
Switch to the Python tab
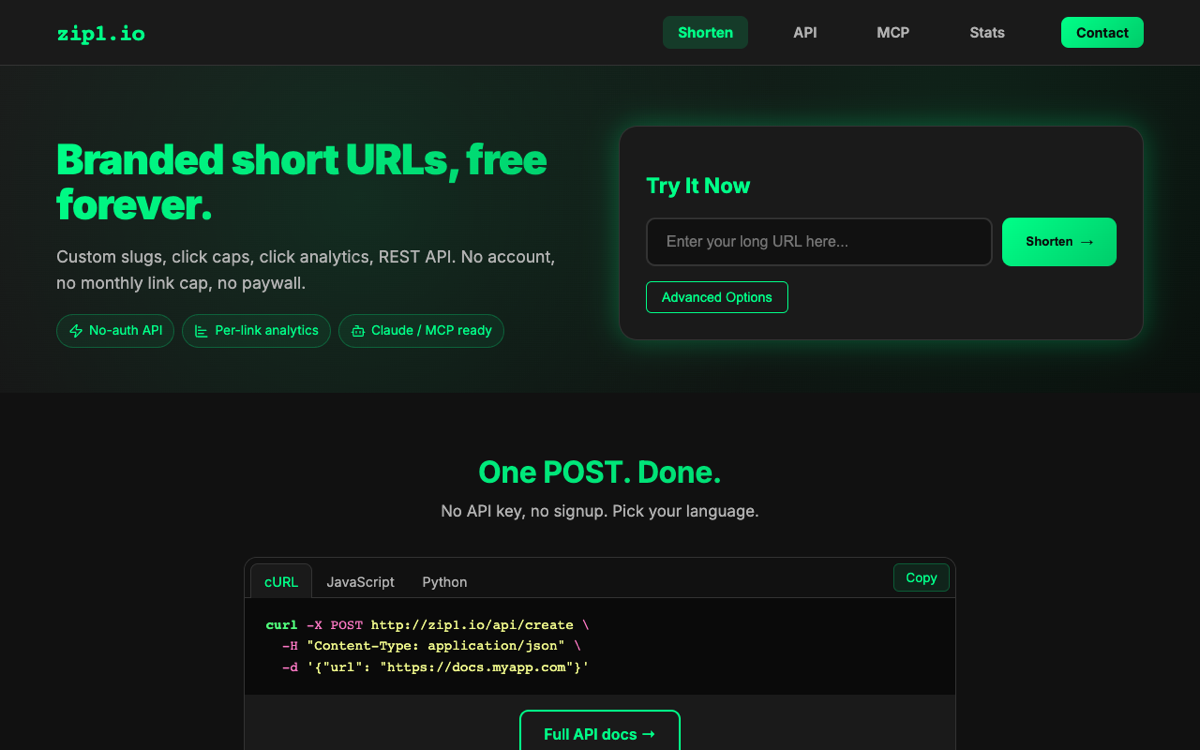(444, 581)
